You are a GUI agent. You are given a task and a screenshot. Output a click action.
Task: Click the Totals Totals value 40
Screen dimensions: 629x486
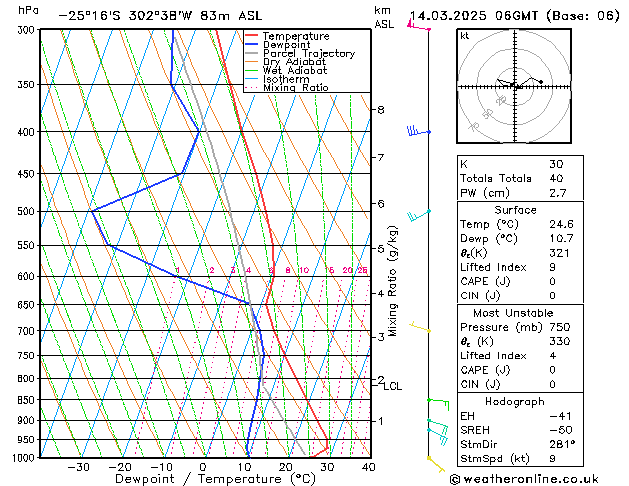coord(556,178)
